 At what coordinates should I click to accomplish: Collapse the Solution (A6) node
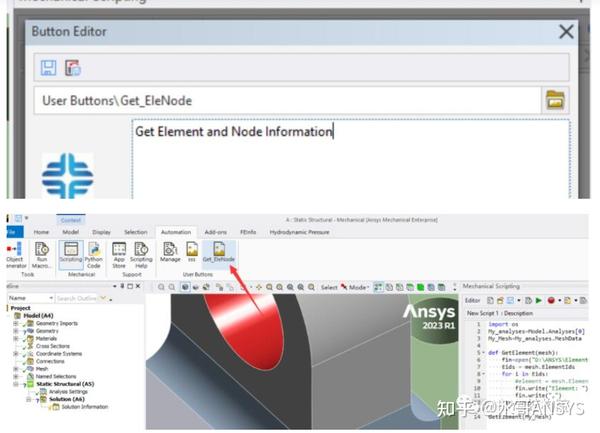(28, 399)
